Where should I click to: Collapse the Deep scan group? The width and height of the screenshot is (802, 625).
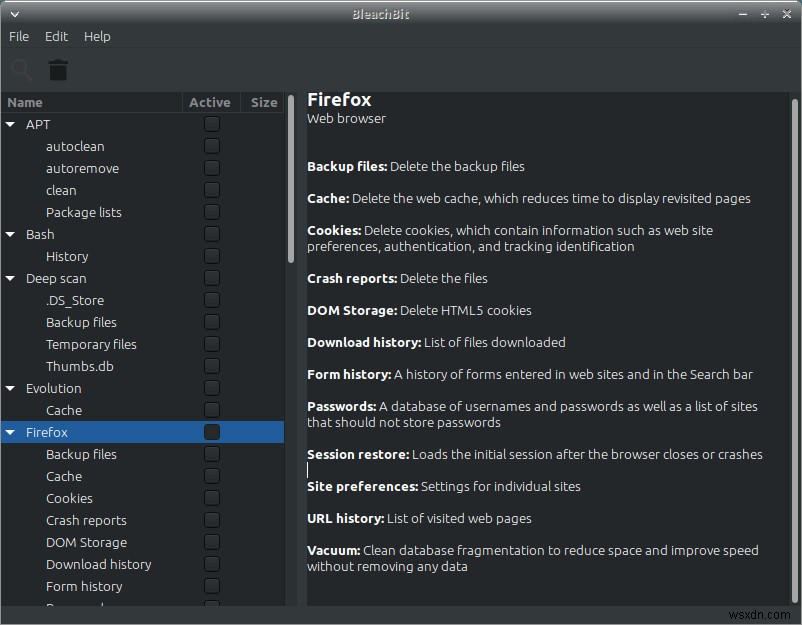pyautogui.click(x=11, y=278)
